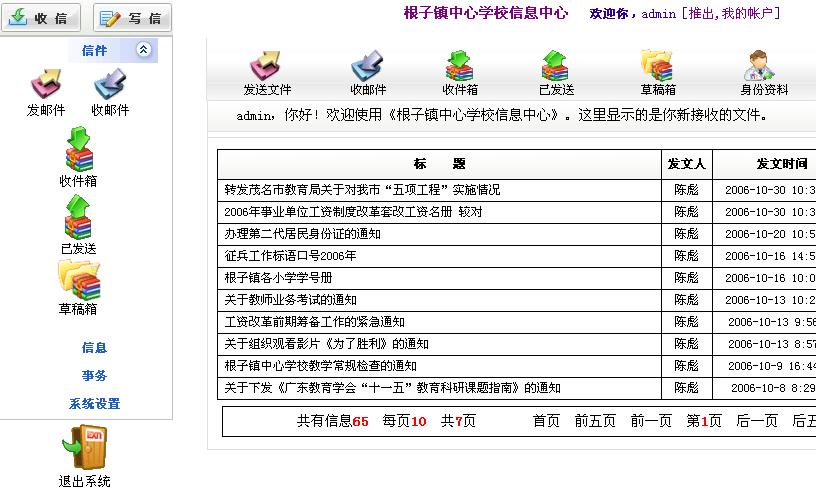Collapse the 信件 panel with the chevron icon
Image resolution: width=816 pixels, height=496 pixels.
[143, 49]
